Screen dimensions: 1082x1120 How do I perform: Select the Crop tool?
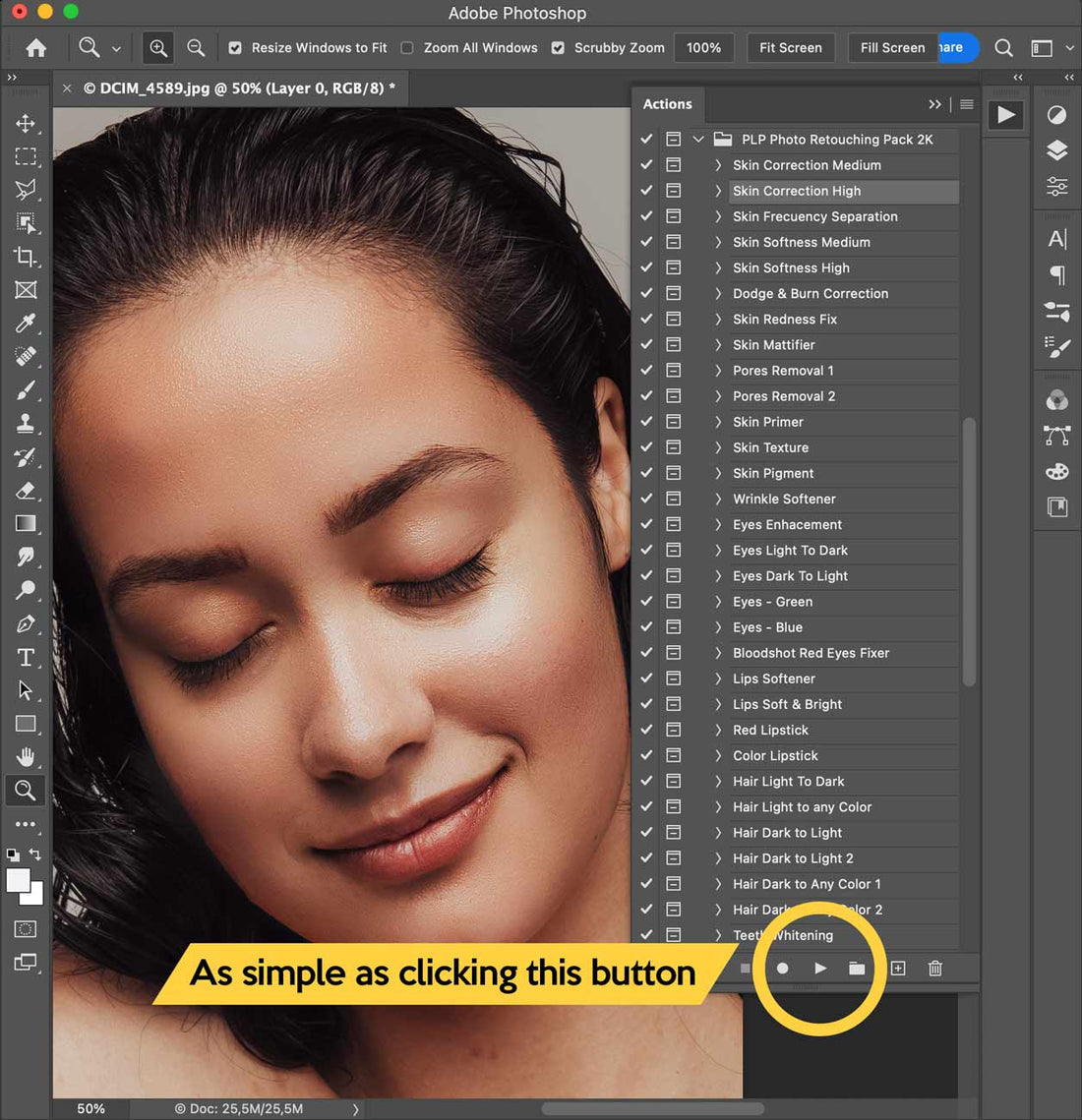(27, 257)
